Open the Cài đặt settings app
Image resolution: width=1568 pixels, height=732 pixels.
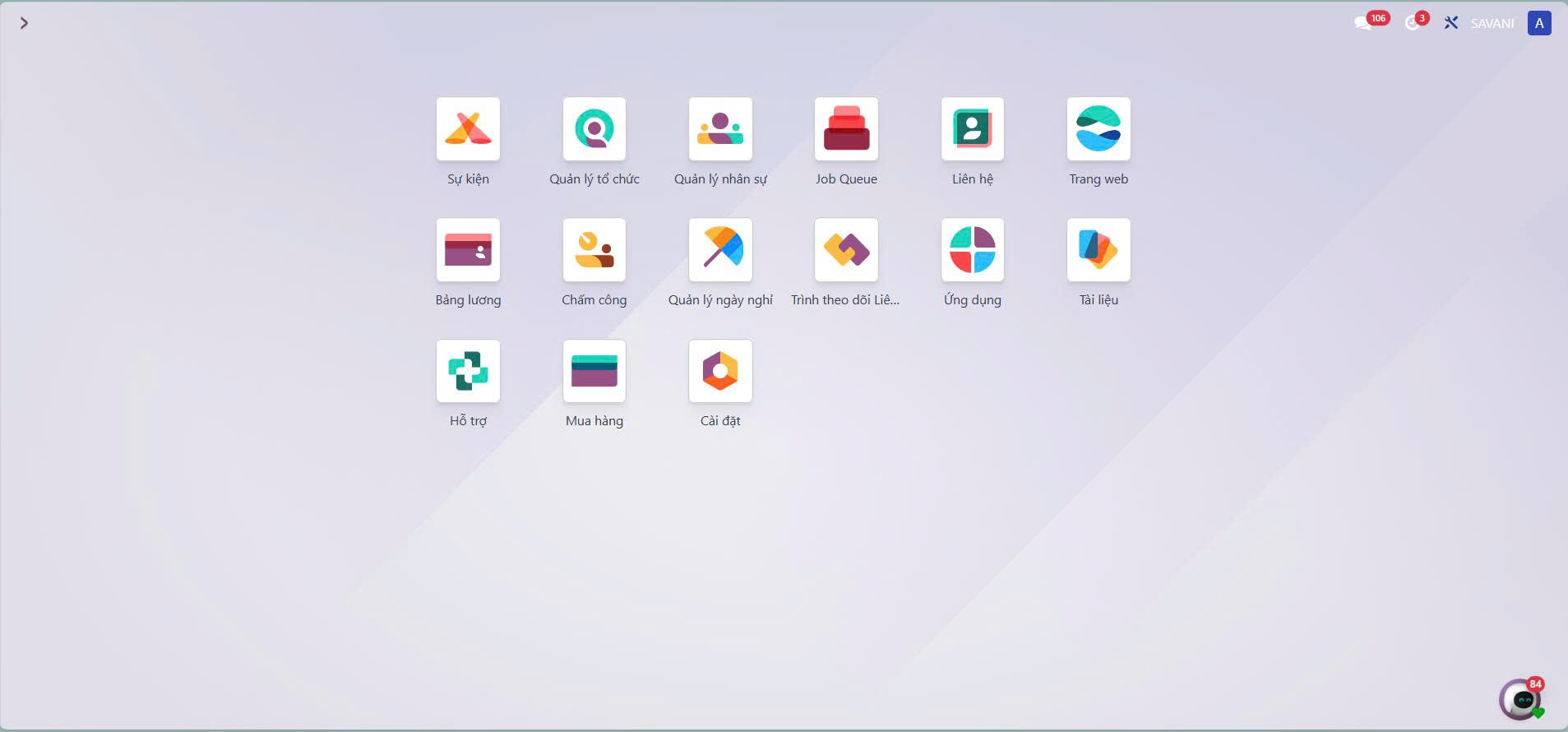click(720, 371)
